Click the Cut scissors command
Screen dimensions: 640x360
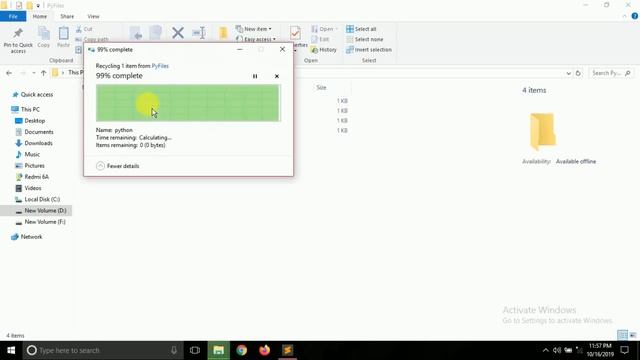click(84, 29)
